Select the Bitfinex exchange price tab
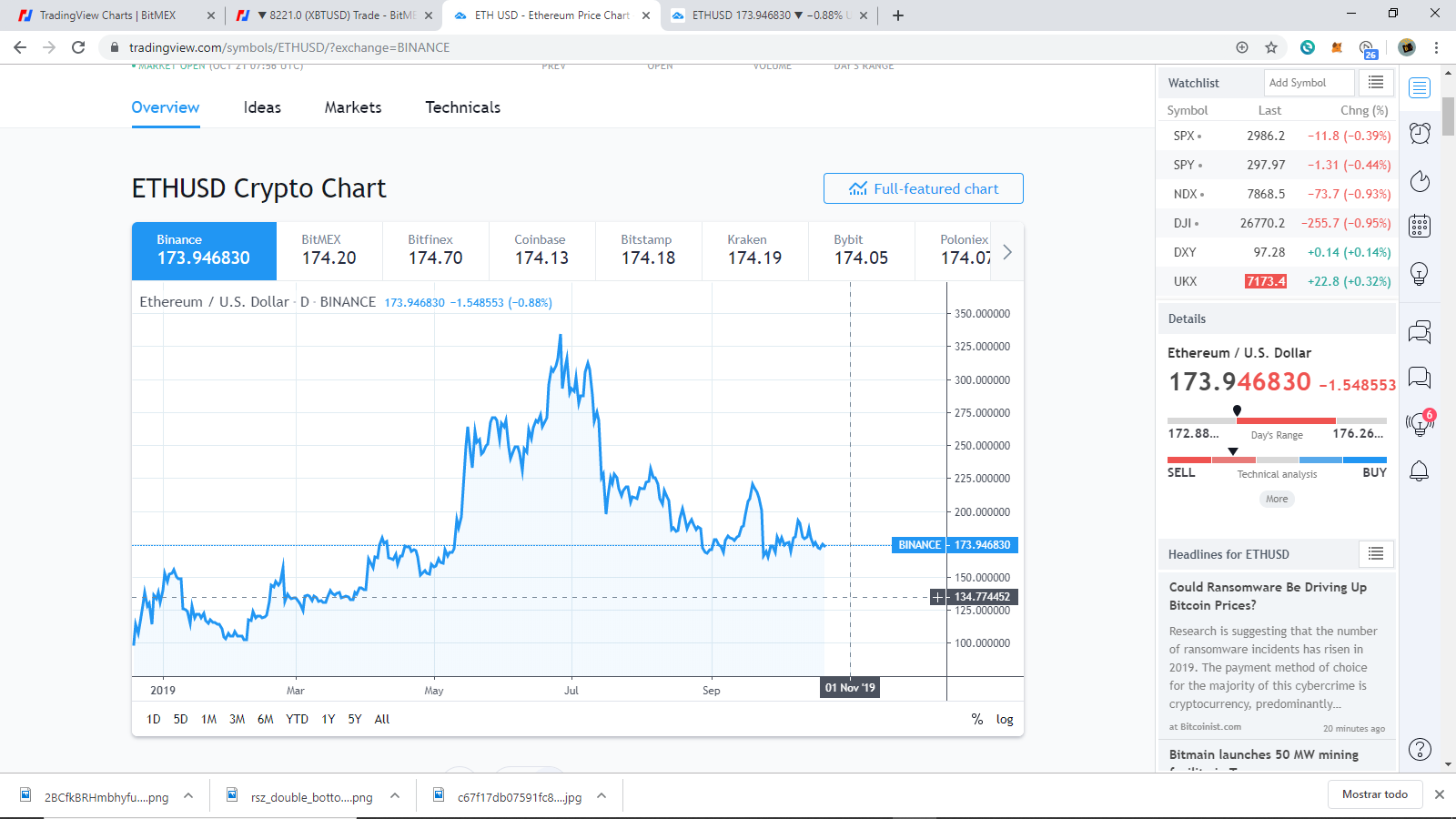The image size is (1456, 819). 435,251
